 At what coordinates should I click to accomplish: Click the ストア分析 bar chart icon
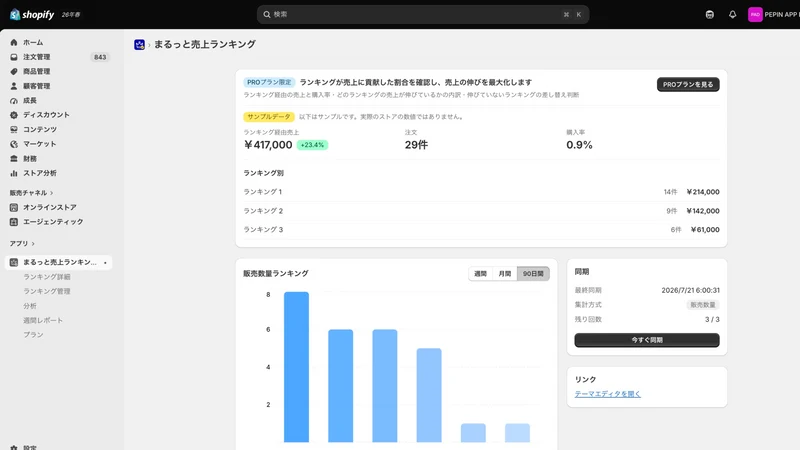pos(14,173)
